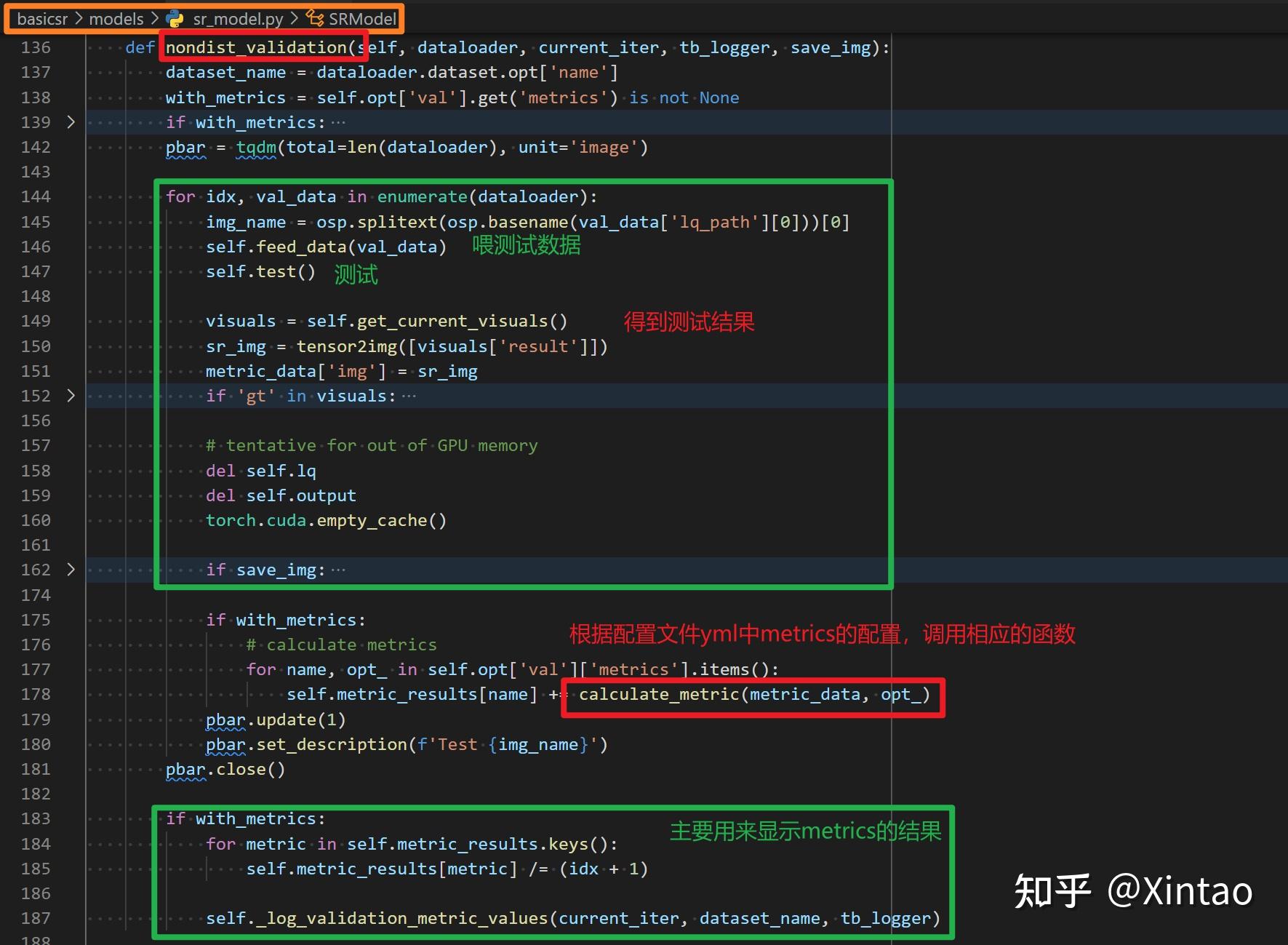The height and width of the screenshot is (945, 1288).
Task: Click self.metric_results.keys() on line 184
Action: pos(477,844)
